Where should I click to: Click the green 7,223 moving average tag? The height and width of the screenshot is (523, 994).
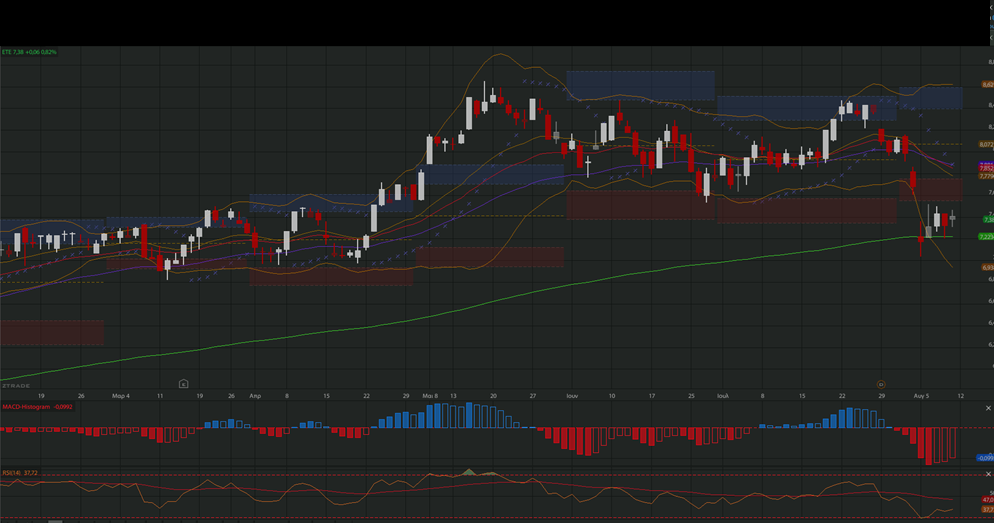[x=986, y=236]
